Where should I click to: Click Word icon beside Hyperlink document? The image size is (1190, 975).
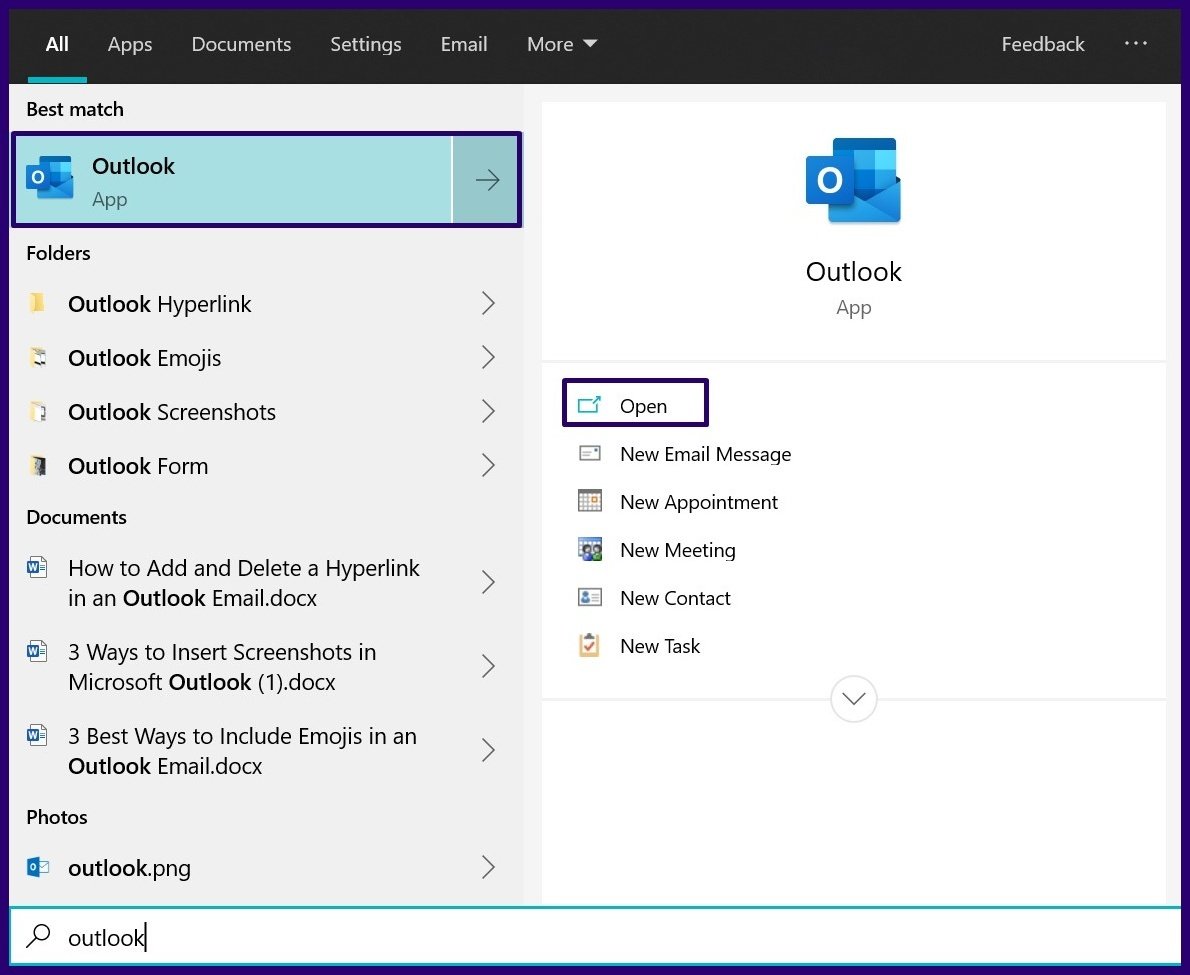36,568
